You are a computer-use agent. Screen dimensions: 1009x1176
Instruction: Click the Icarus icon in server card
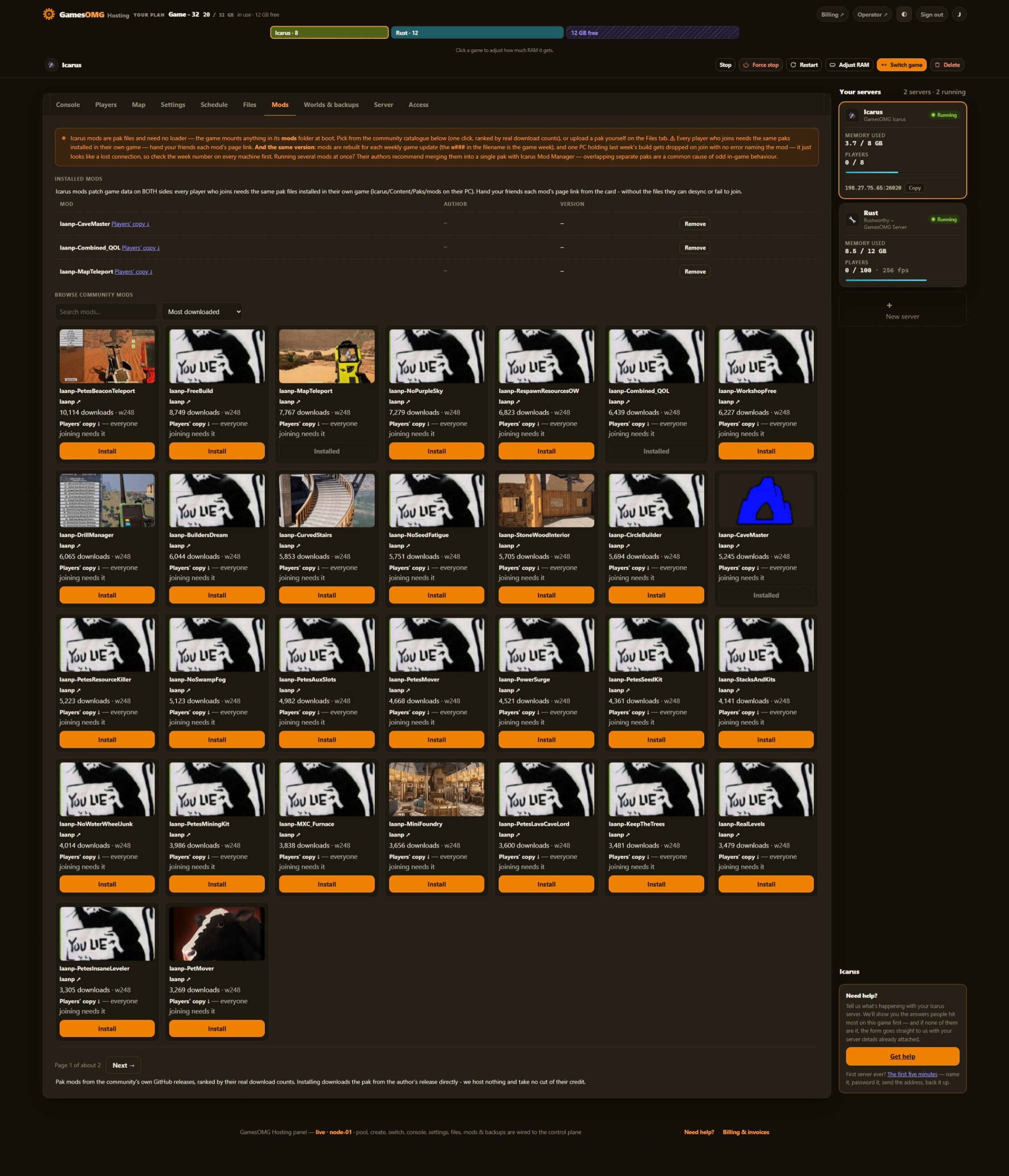pyautogui.click(x=852, y=115)
